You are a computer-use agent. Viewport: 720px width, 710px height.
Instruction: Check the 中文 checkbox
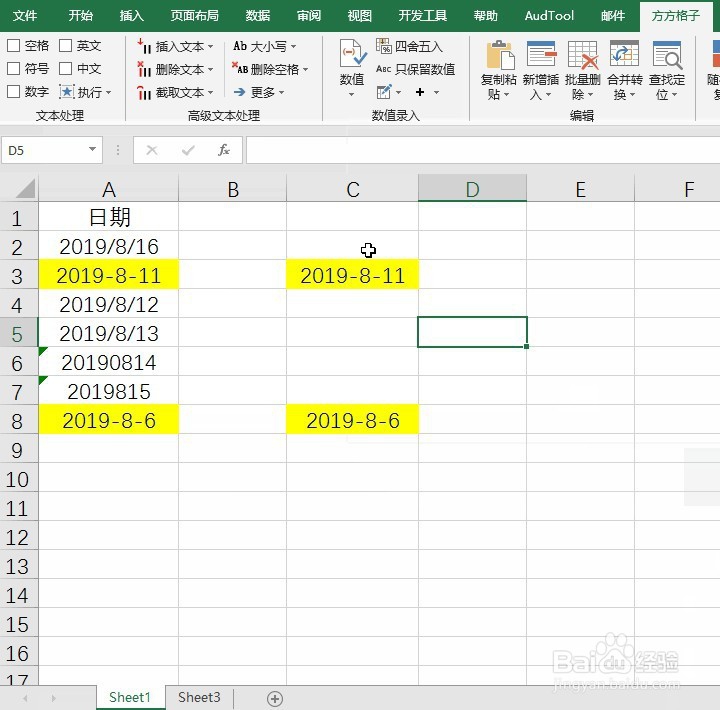click(66, 68)
